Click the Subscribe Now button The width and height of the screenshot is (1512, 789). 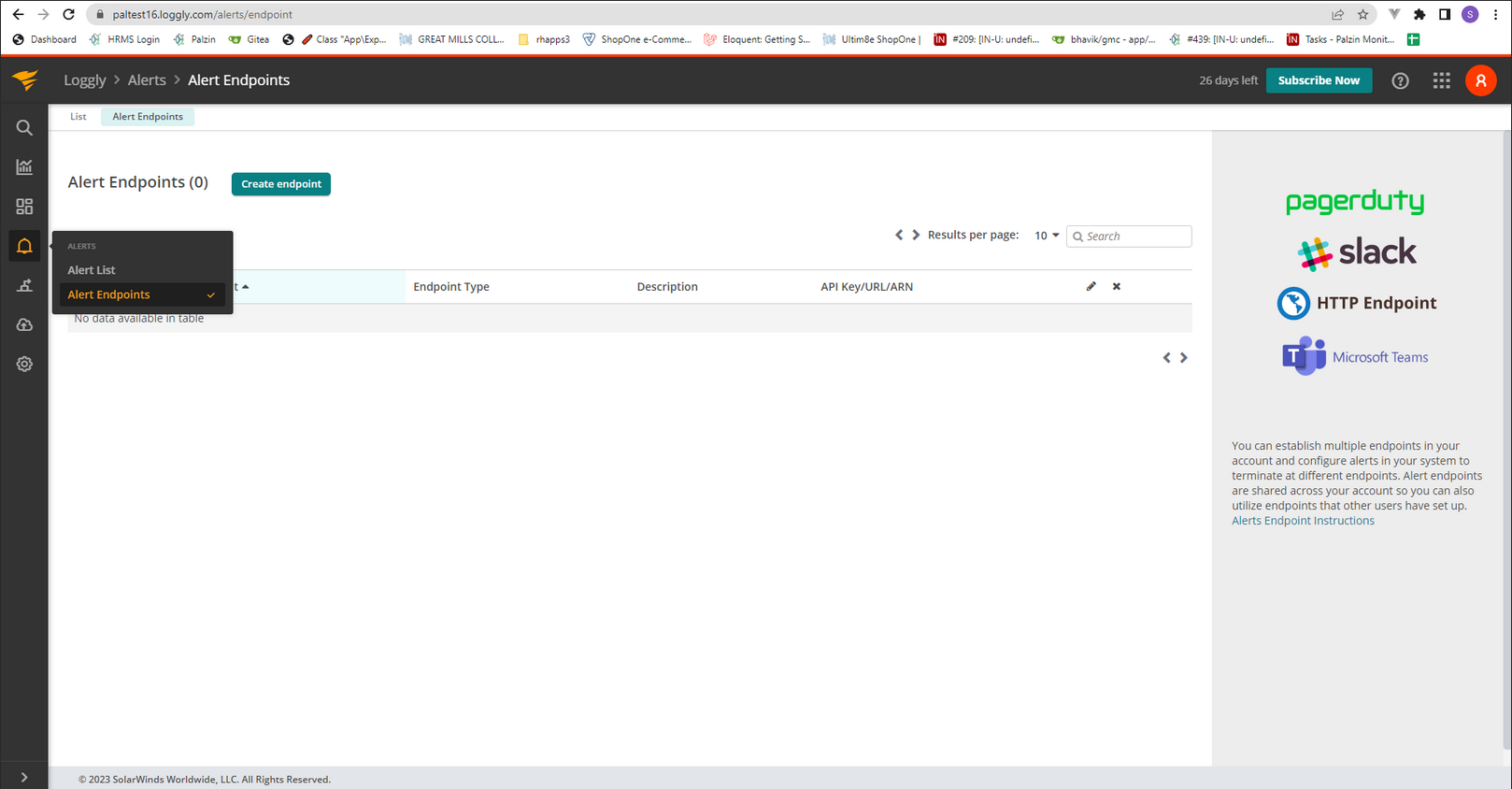(1319, 80)
